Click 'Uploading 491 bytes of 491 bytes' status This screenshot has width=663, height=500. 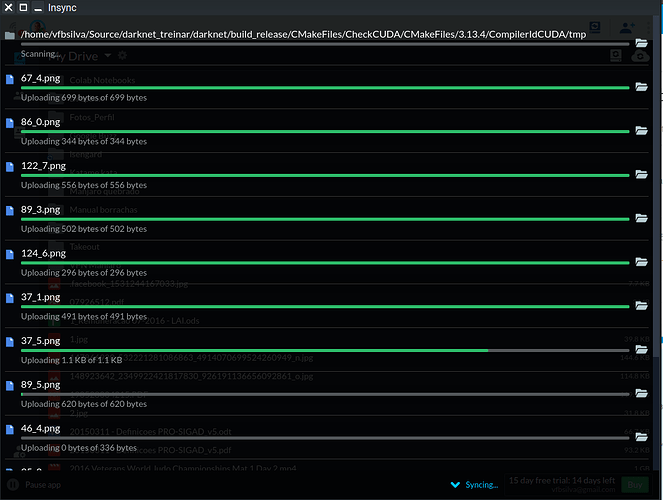(84, 317)
